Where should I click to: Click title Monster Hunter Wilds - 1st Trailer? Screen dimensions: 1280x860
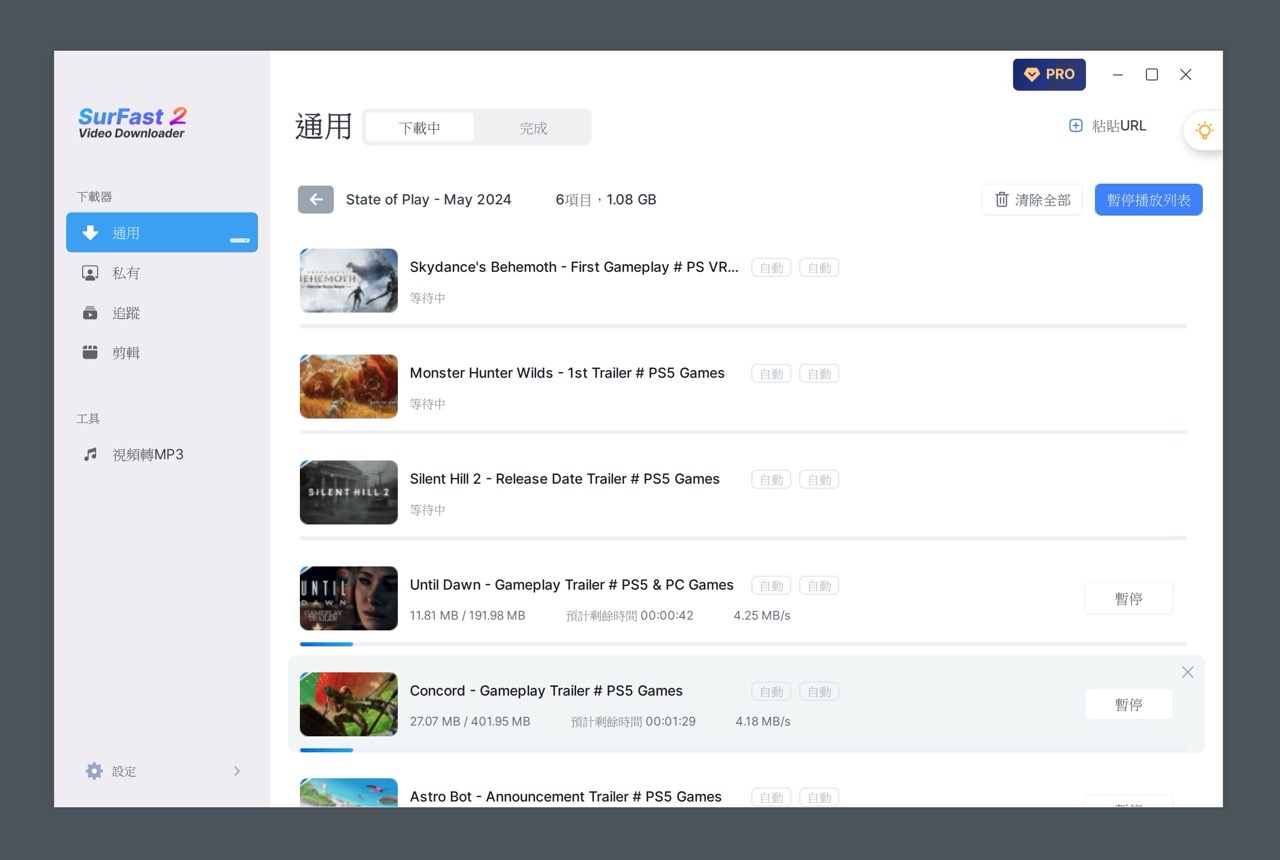567,373
